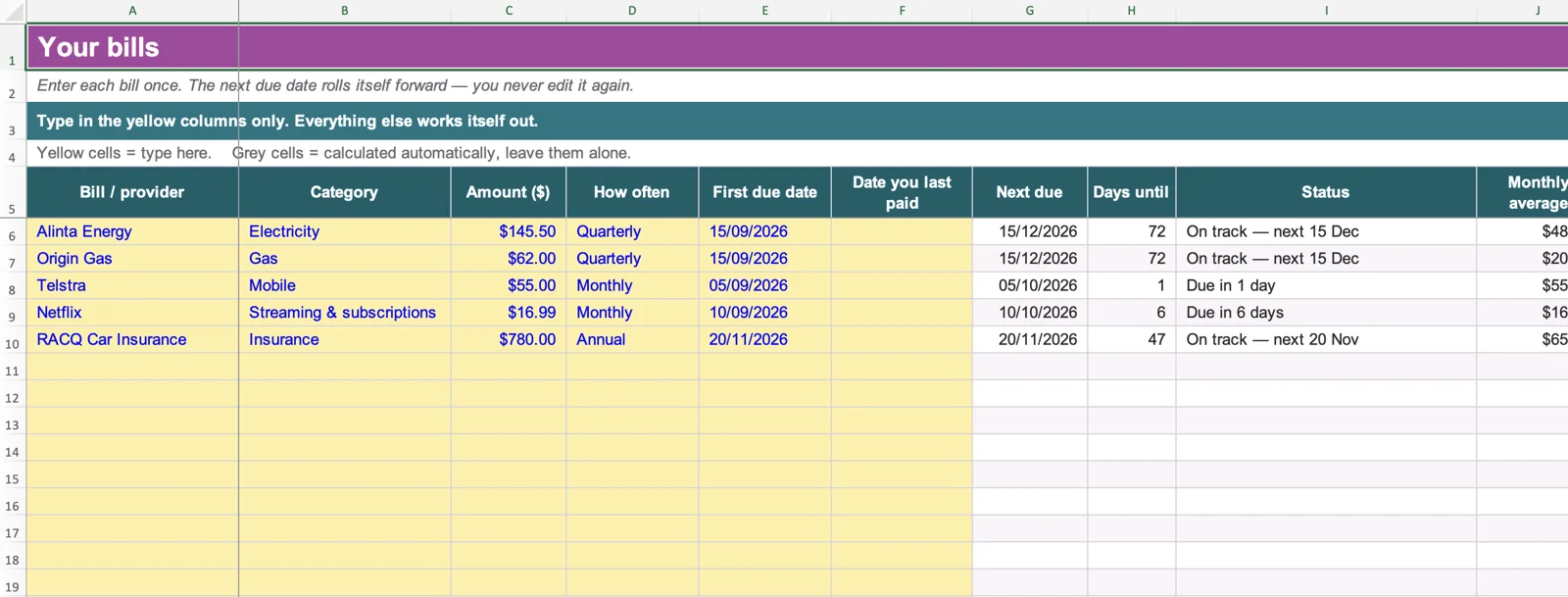Select column E header
Image resolution: width=1568 pixels, height=597 pixels.
coord(764,11)
